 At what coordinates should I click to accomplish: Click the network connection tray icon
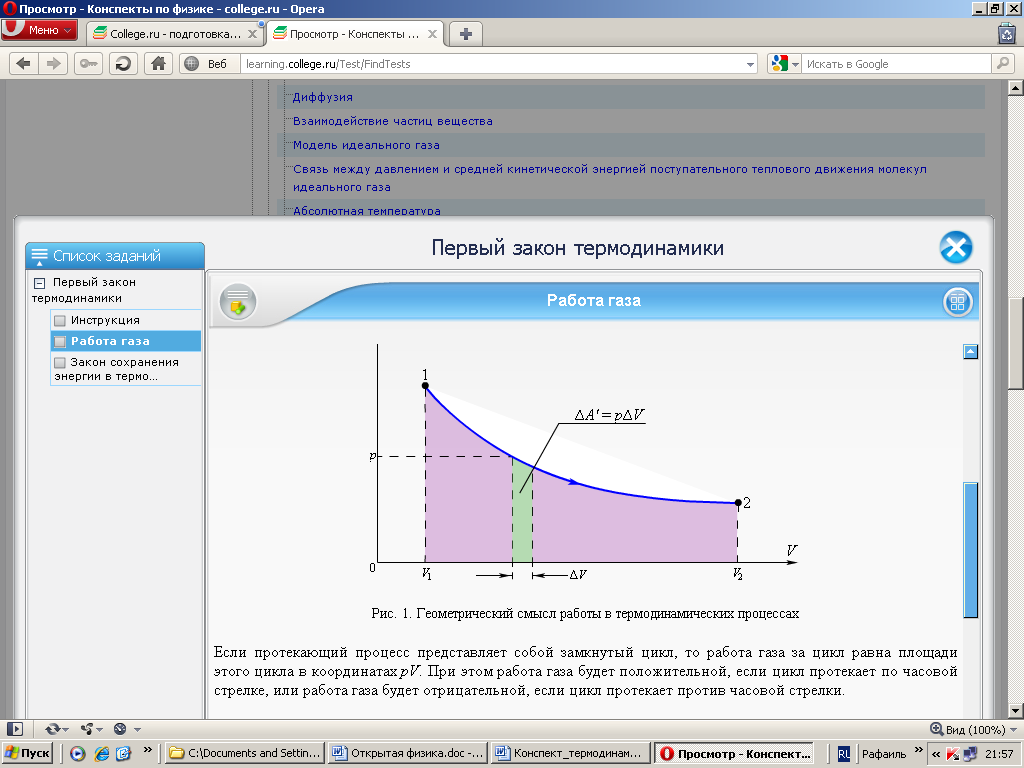click(x=970, y=754)
